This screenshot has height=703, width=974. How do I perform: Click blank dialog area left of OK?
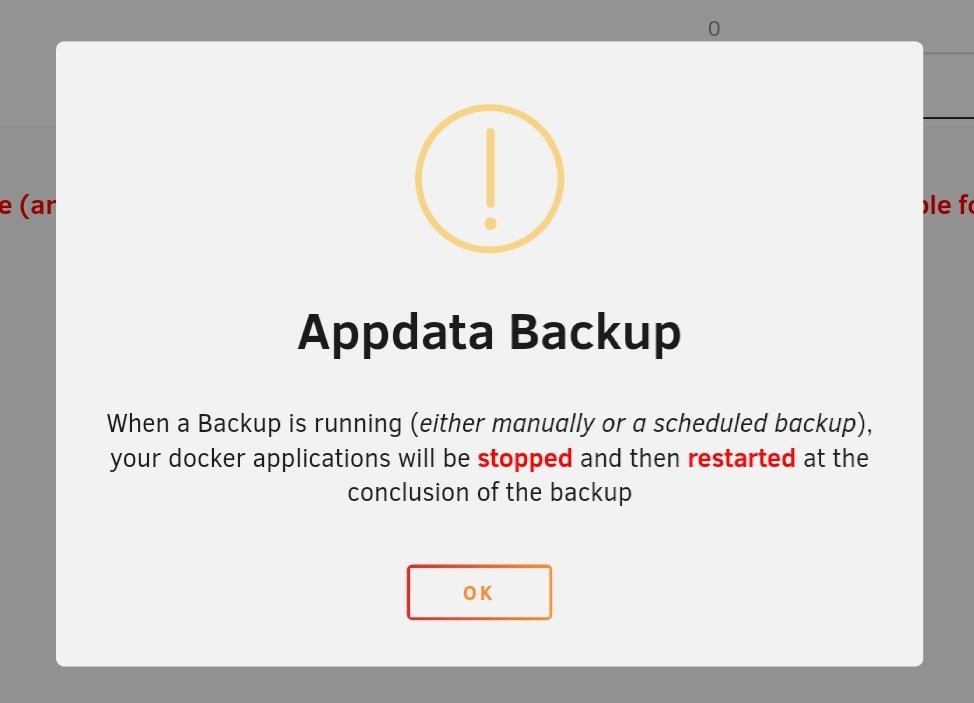click(x=230, y=592)
